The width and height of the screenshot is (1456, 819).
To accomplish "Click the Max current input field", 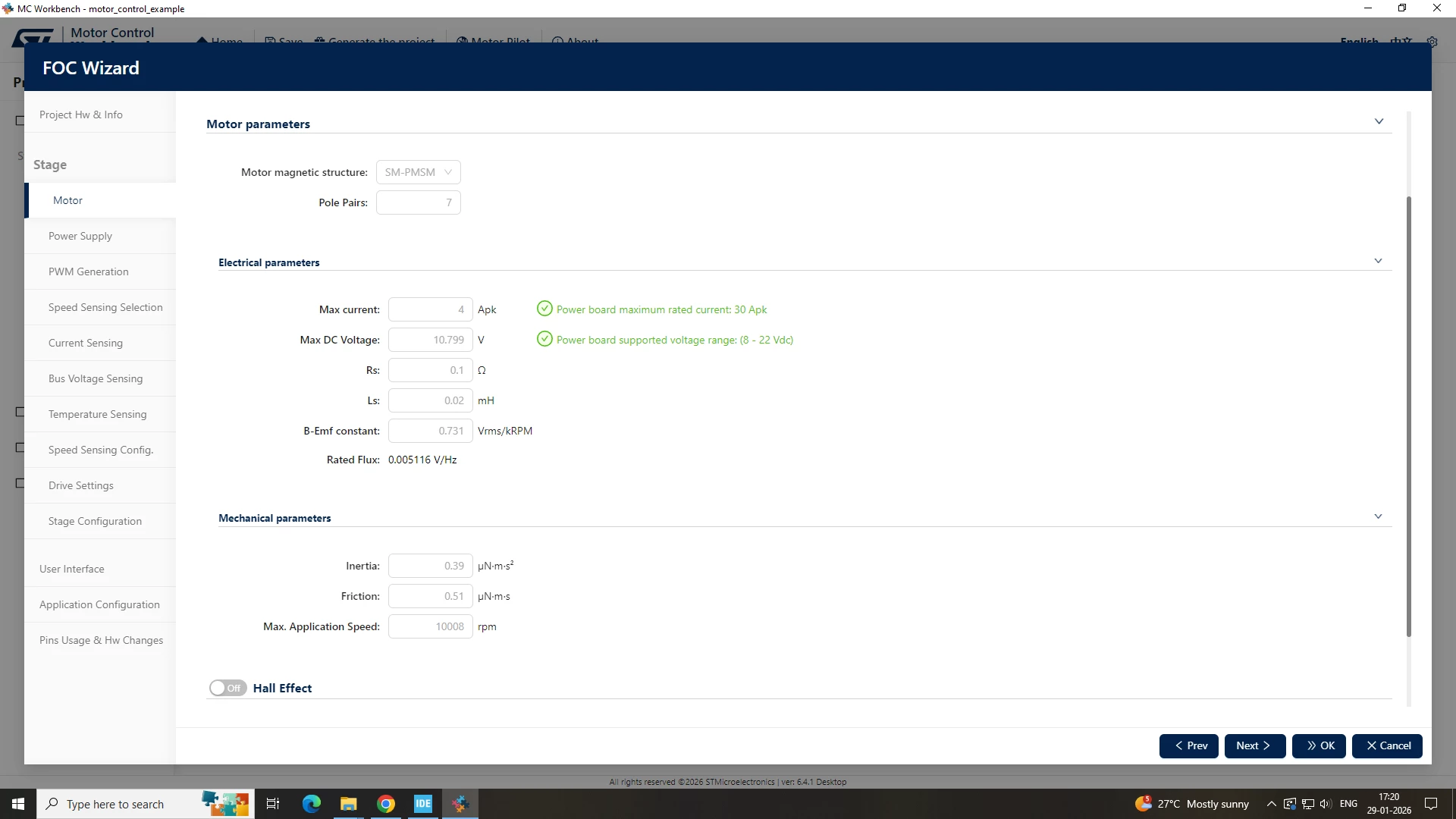I will coord(430,309).
